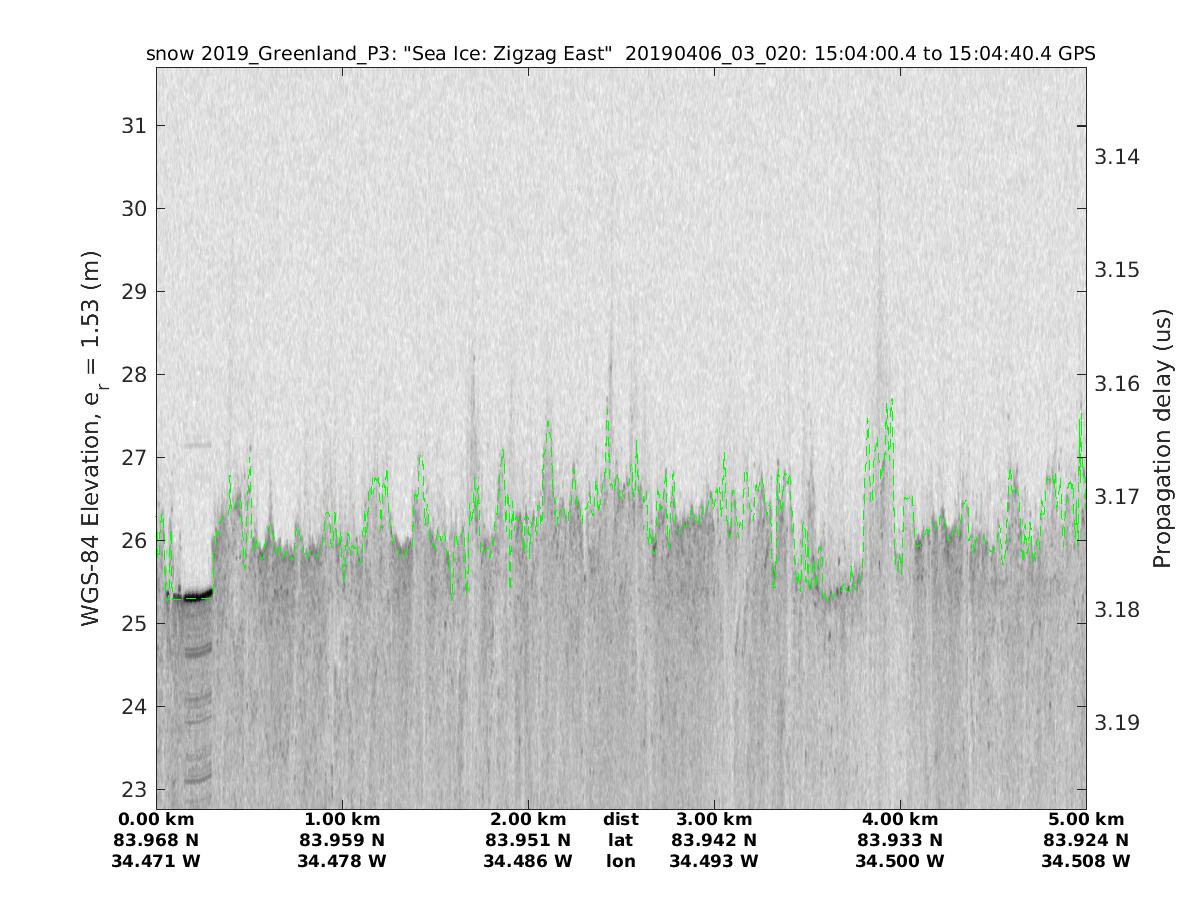Click the 4.00 km distance label
Image resolution: width=1200 pixels, height=900 pixels.
900,820
